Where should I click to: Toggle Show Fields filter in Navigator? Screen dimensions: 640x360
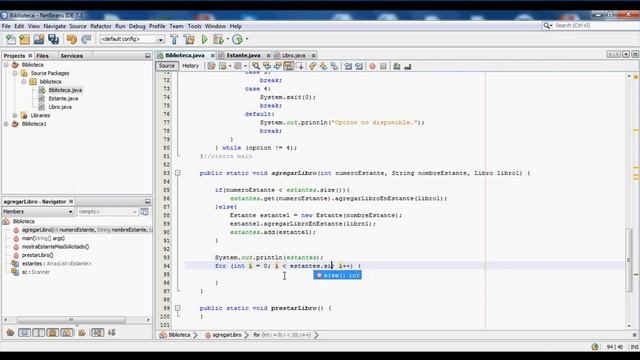tap(24, 333)
